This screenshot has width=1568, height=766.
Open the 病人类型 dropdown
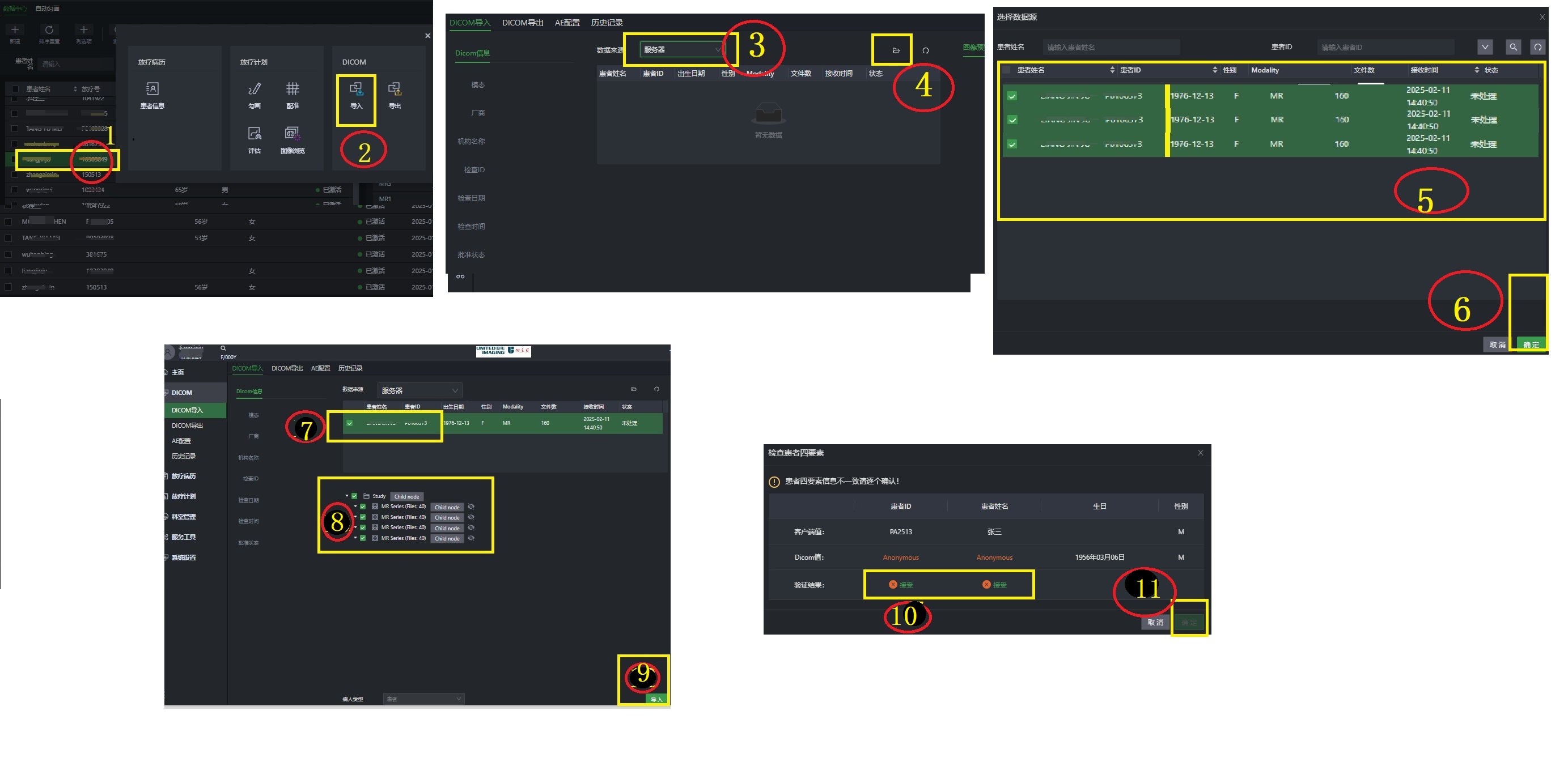[x=423, y=699]
